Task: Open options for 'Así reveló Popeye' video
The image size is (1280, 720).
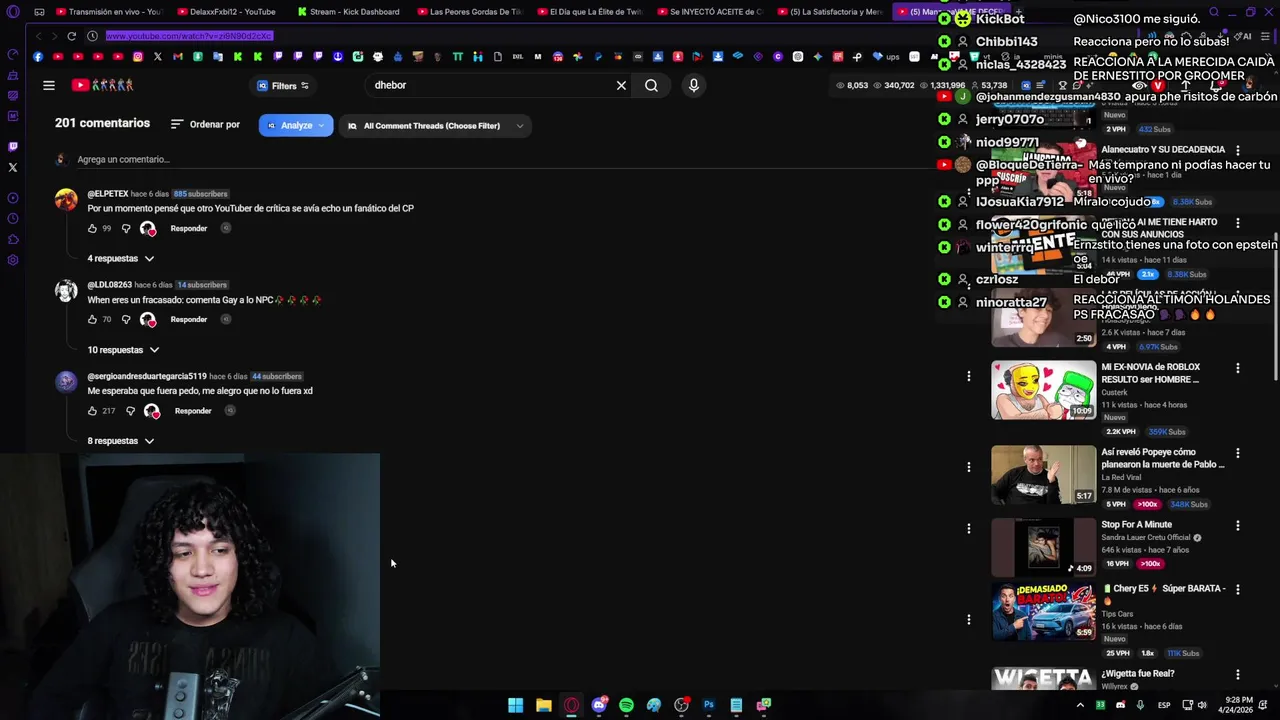Action: tap(1238, 452)
